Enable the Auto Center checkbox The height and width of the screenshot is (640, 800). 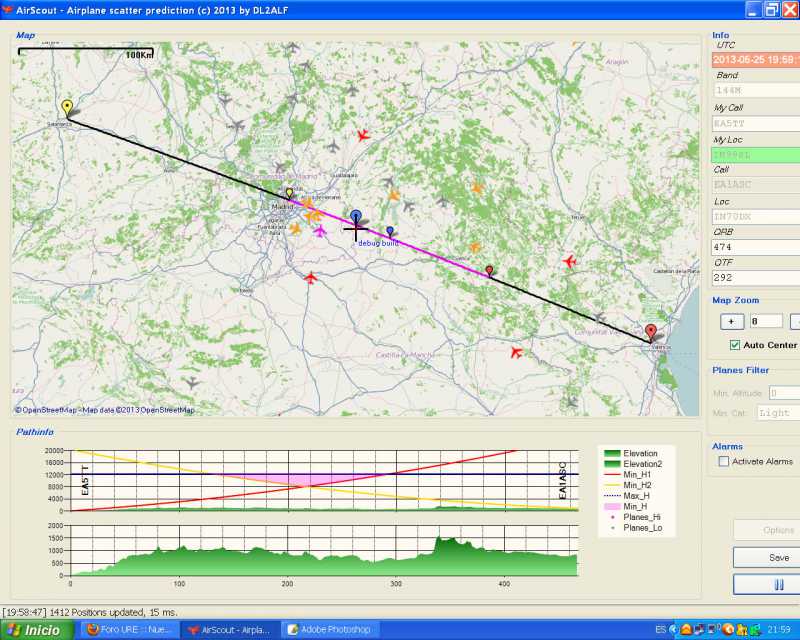pyautogui.click(x=735, y=345)
